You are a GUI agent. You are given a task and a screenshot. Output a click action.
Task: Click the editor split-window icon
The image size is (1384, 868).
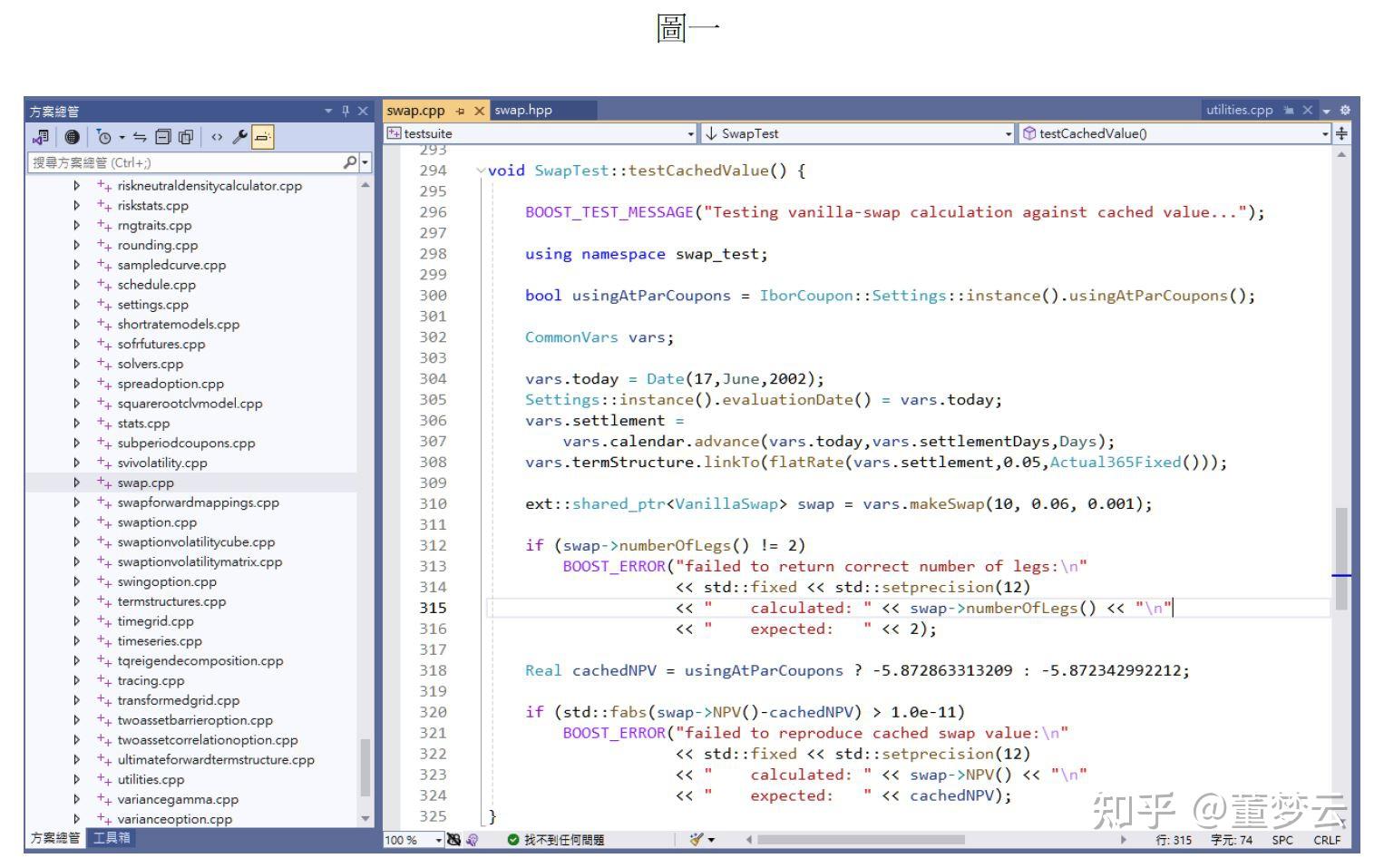coord(1341,133)
